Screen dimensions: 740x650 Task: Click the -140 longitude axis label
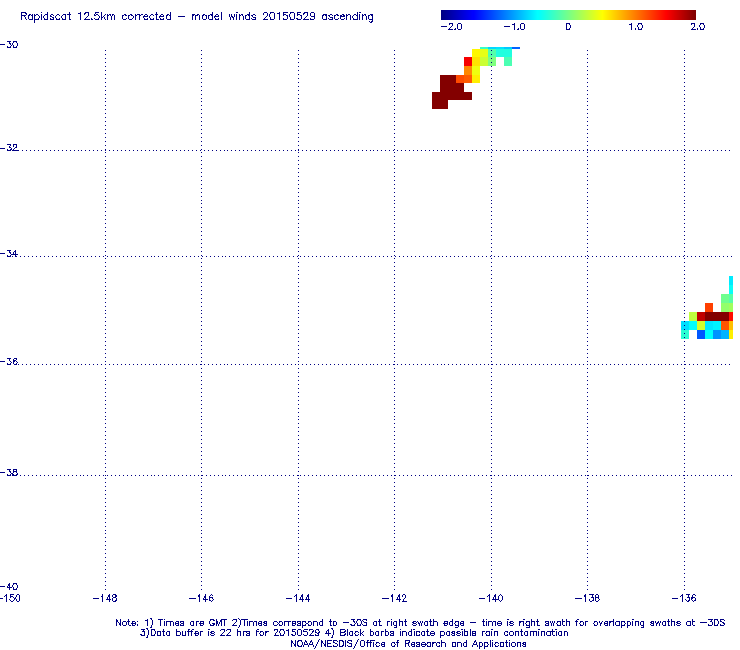pyautogui.click(x=491, y=599)
